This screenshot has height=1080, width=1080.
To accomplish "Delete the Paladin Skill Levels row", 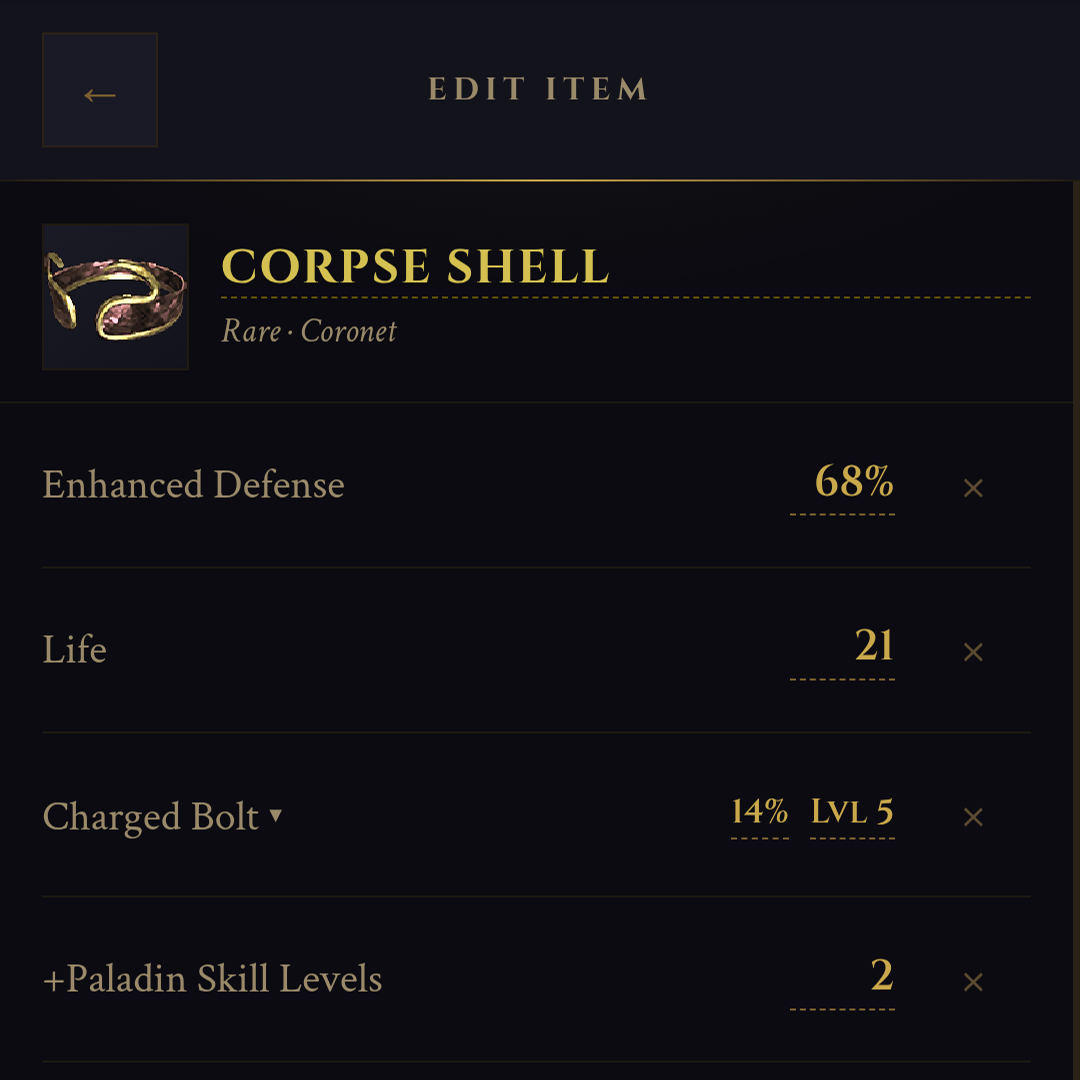I will [973, 982].
